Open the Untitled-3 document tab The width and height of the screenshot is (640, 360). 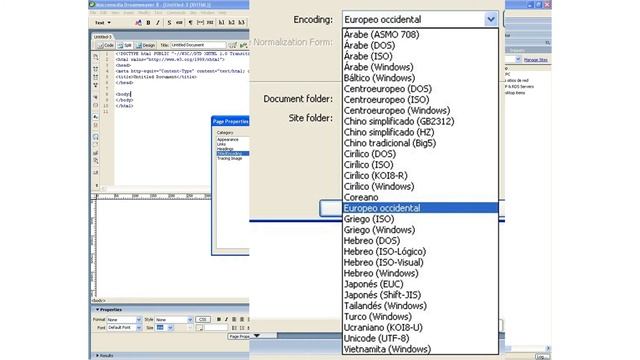point(102,37)
